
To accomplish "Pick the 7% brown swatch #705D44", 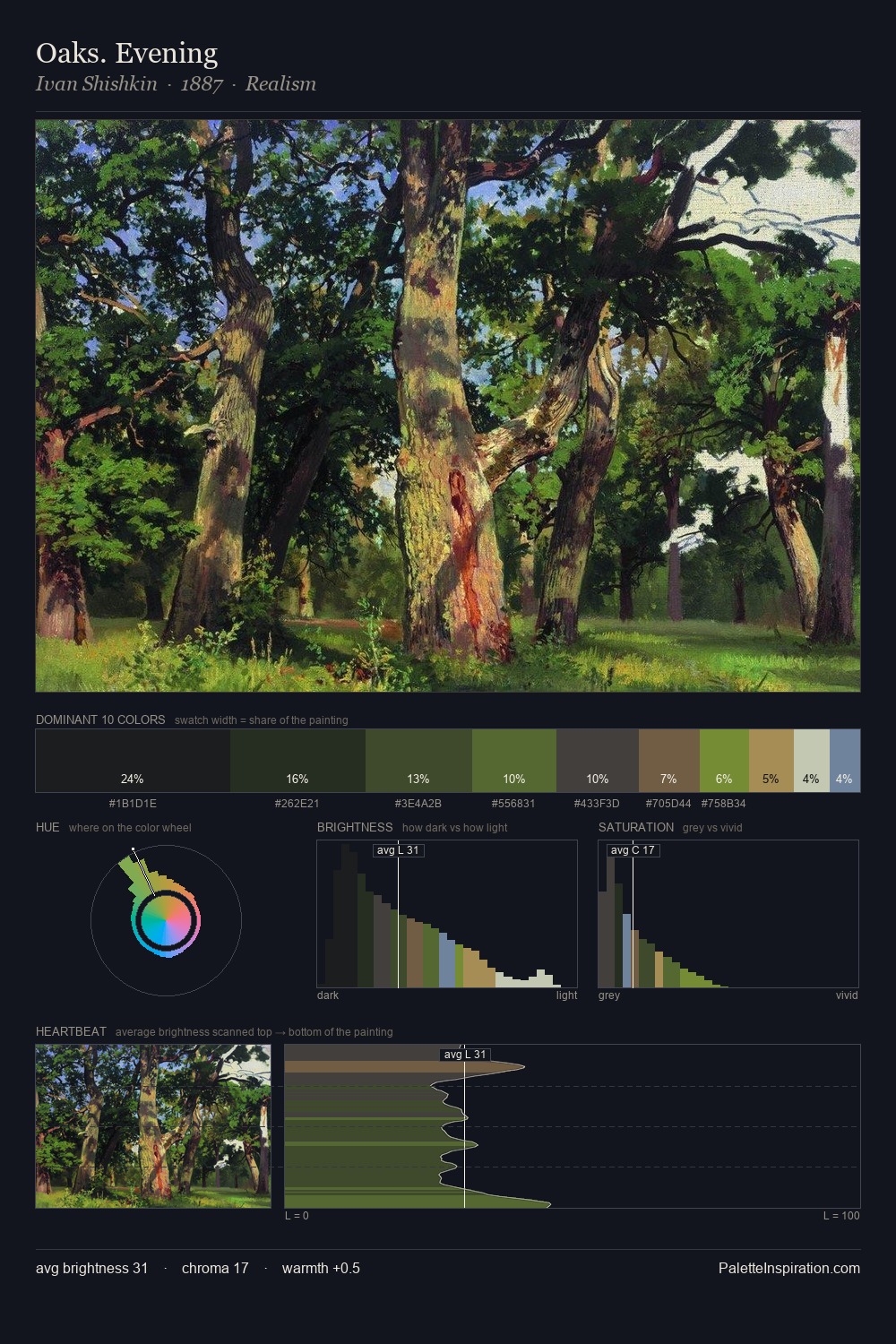I will (x=668, y=761).
